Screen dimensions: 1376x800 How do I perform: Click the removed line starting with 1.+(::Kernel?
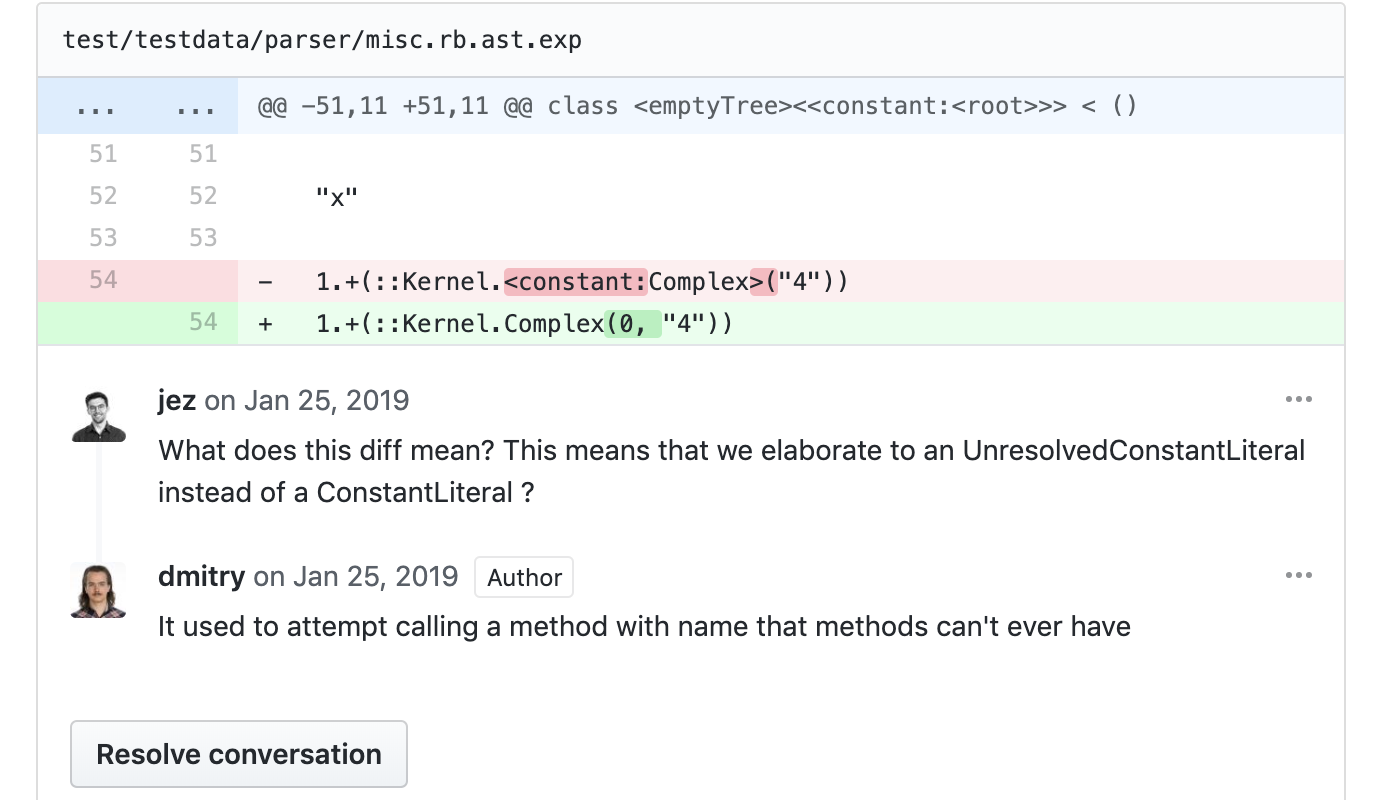point(580,281)
